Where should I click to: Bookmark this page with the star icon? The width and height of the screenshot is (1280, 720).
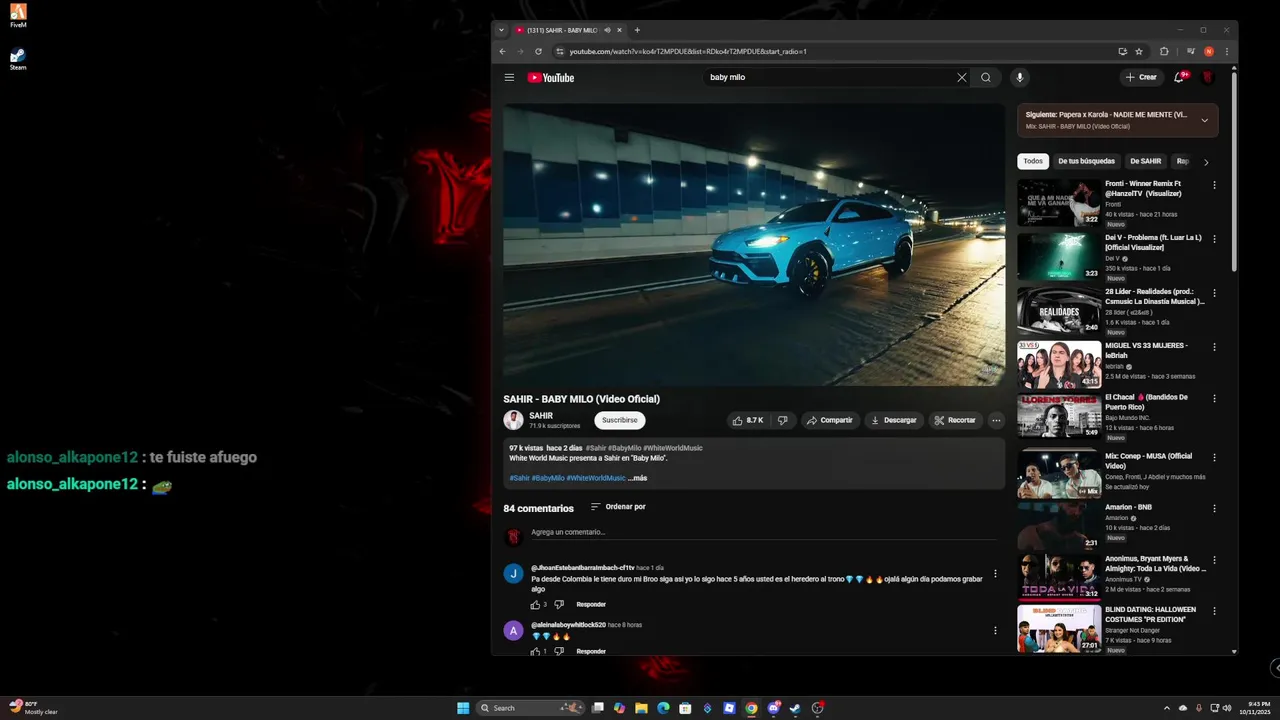click(1139, 51)
